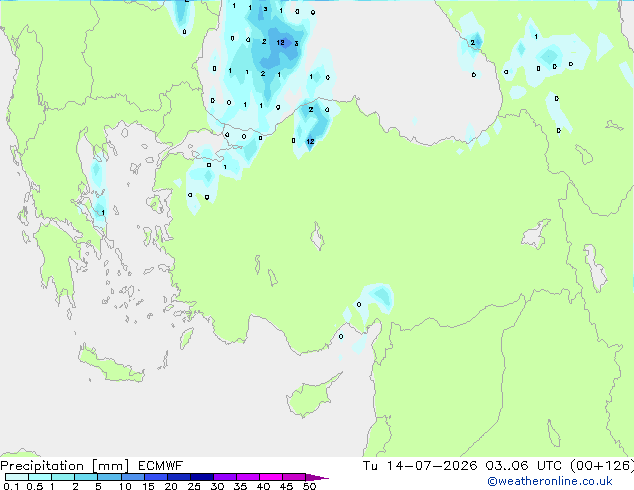Click the '25' legend scale label
634x490 pixels.
194,486
